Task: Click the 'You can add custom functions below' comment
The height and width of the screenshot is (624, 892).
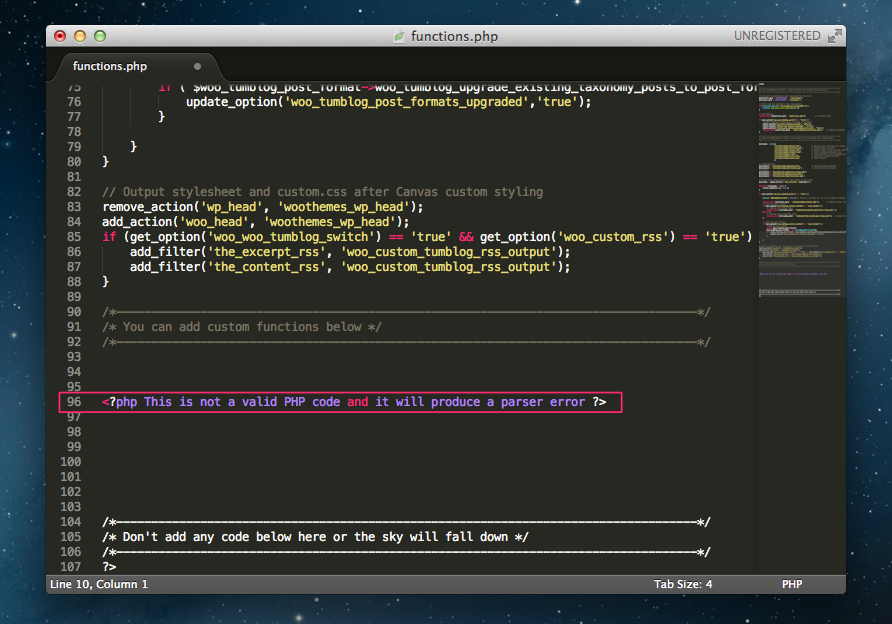Action: [x=242, y=327]
